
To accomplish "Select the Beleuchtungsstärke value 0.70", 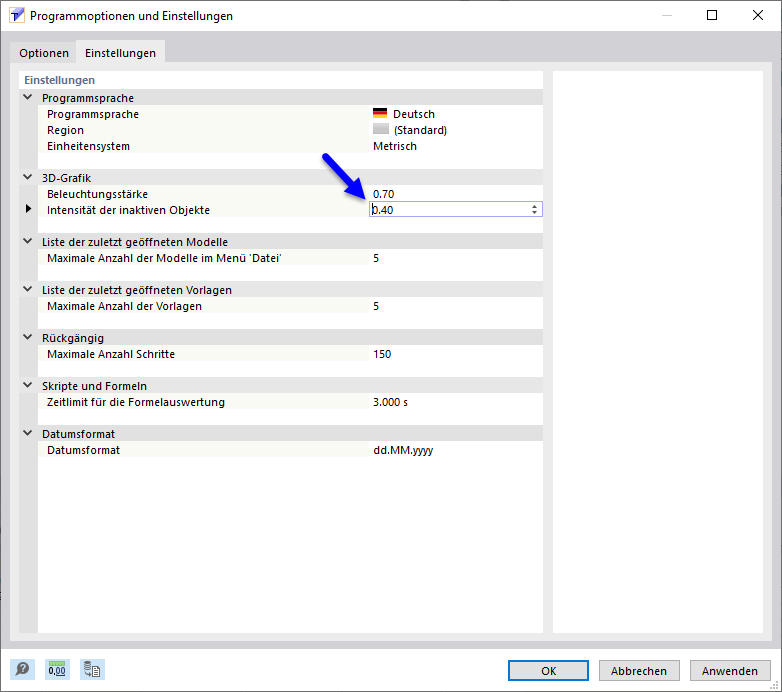I will tap(384, 194).
